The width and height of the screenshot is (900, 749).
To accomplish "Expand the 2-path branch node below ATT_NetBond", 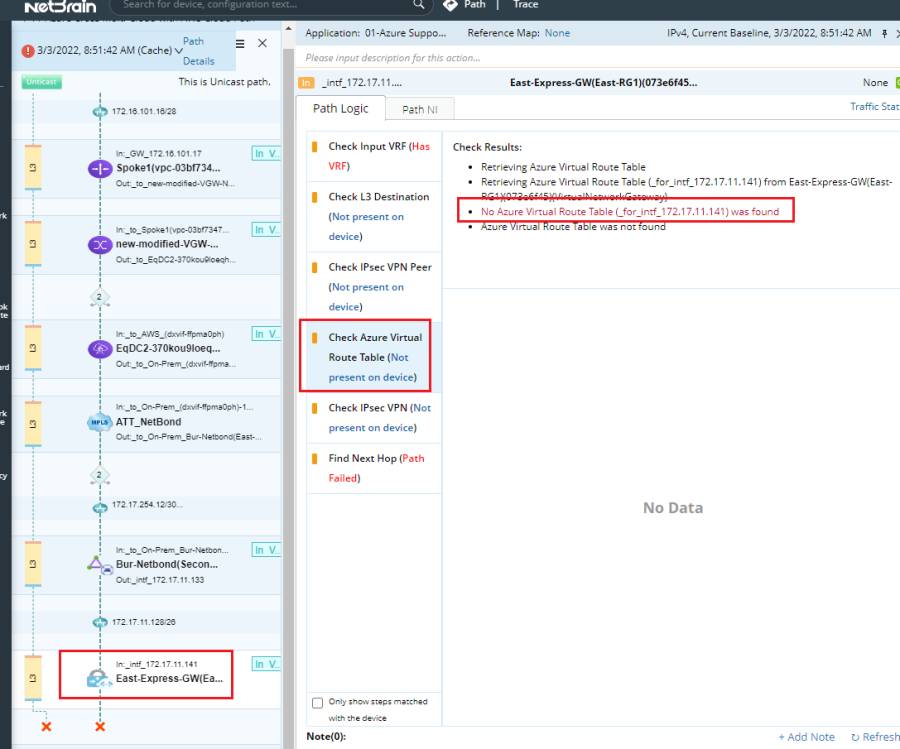I will 99,475.
